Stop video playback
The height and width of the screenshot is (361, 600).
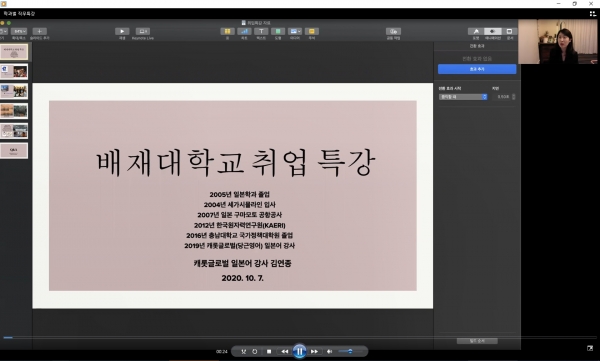(269, 351)
